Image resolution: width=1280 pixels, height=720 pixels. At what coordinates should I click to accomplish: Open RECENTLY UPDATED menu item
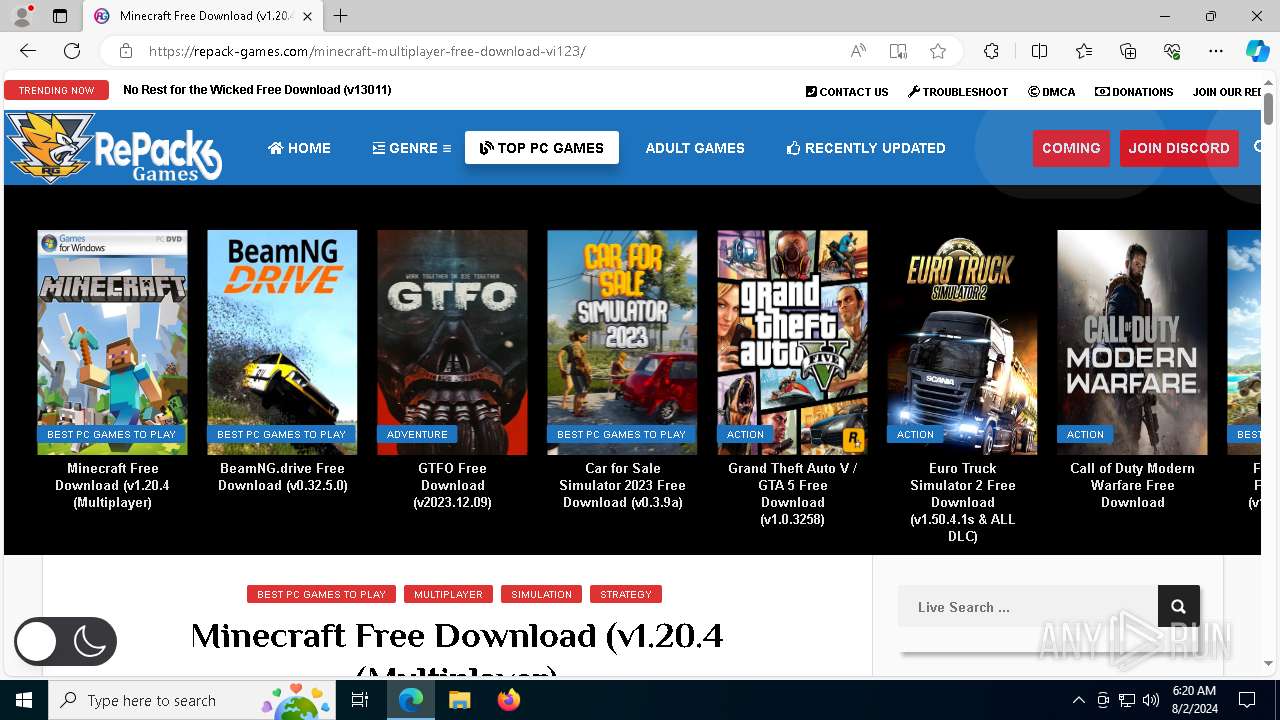[x=866, y=148]
